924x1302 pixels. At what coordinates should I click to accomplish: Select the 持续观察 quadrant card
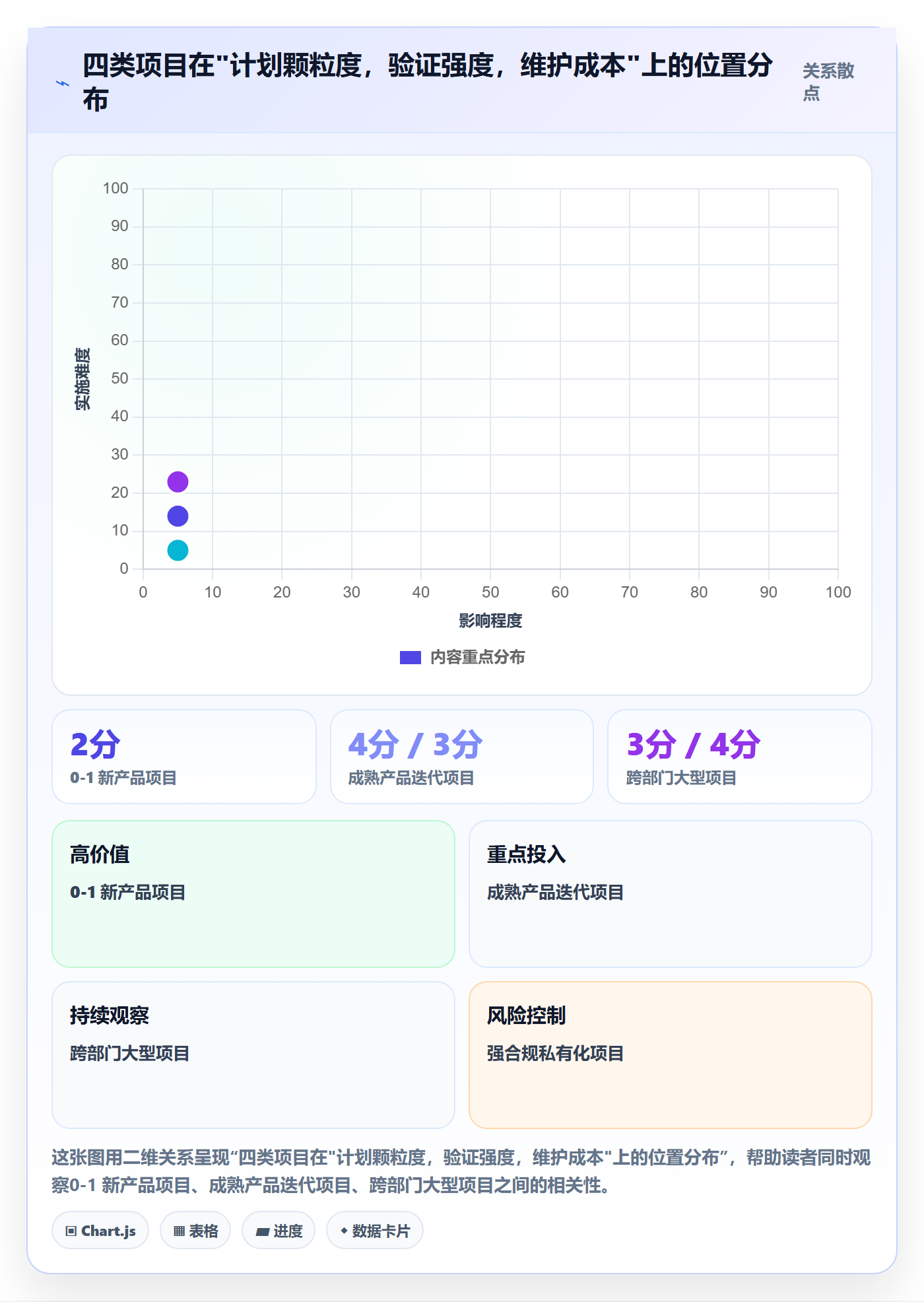coord(253,1055)
